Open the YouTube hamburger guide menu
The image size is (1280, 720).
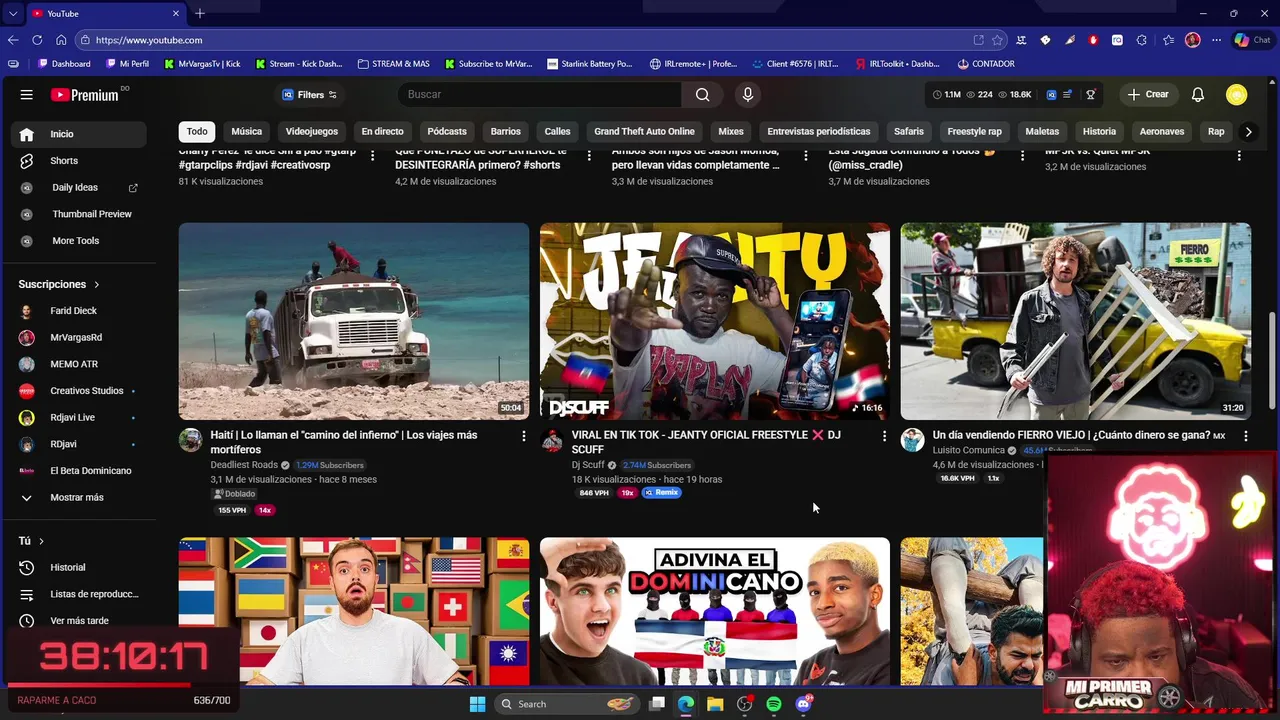(x=26, y=95)
